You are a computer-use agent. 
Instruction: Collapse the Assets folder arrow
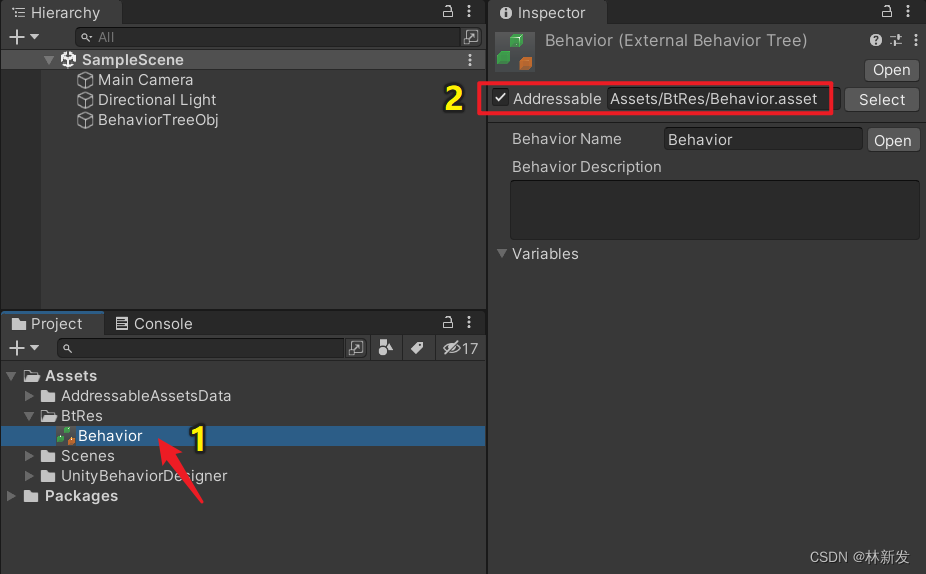(x=11, y=376)
